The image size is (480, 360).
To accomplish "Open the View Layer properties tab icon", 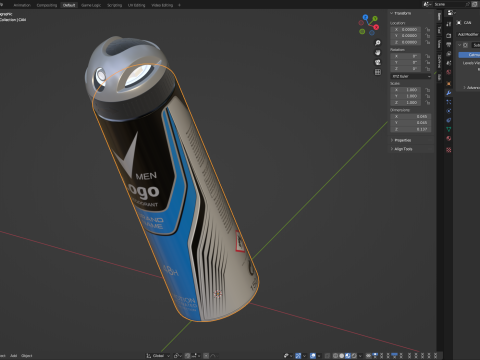I will click(449, 54).
